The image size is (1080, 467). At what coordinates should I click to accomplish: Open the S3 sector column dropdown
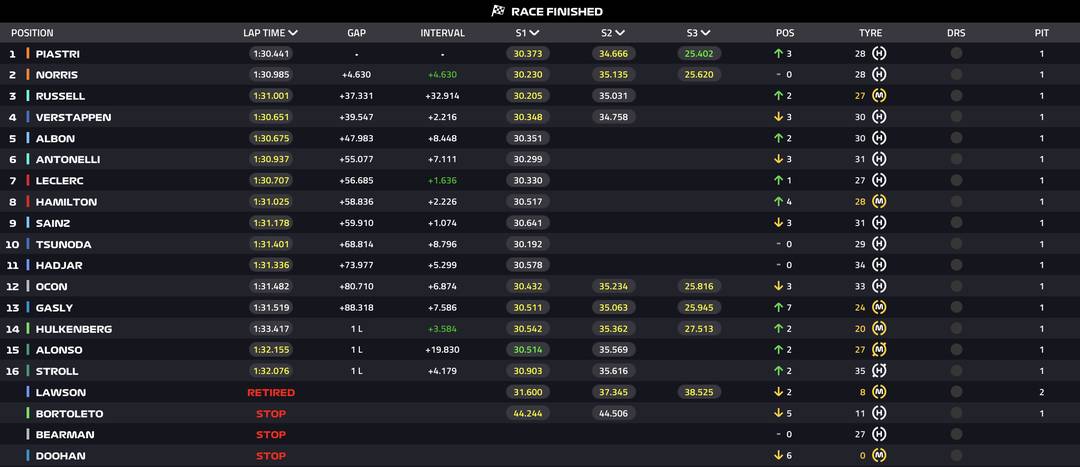click(x=698, y=32)
